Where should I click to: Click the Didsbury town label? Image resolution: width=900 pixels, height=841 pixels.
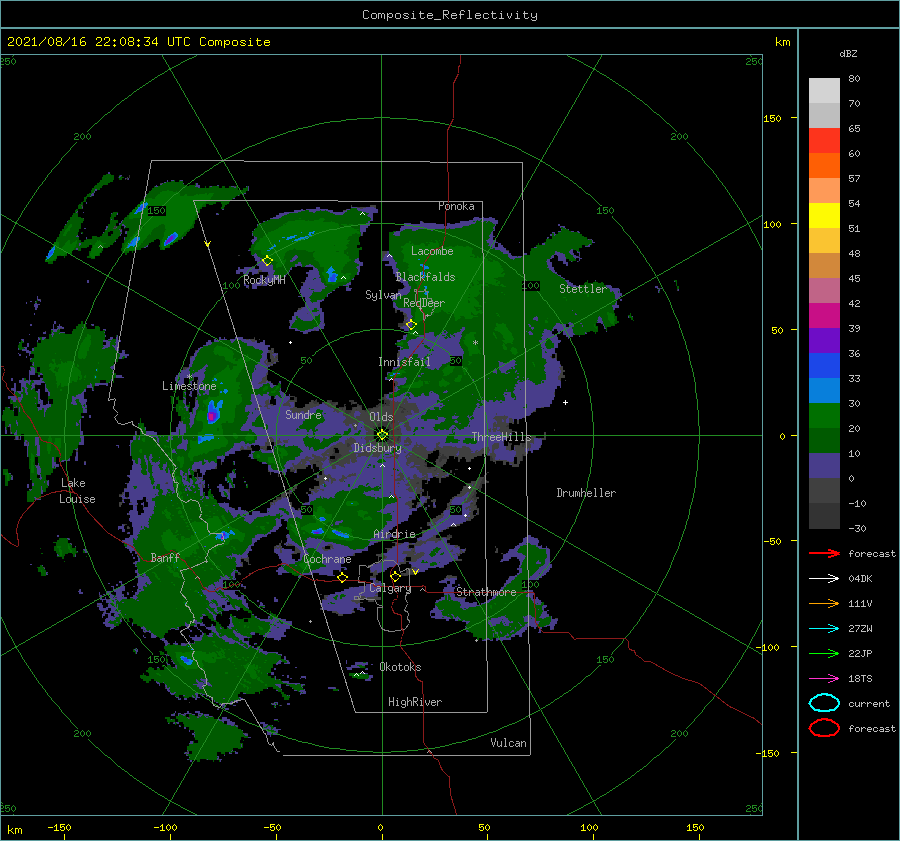377,448
